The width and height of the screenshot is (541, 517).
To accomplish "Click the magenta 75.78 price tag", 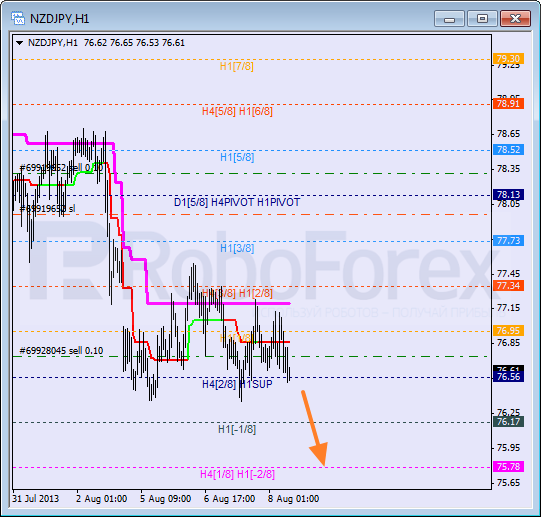I will (509, 467).
